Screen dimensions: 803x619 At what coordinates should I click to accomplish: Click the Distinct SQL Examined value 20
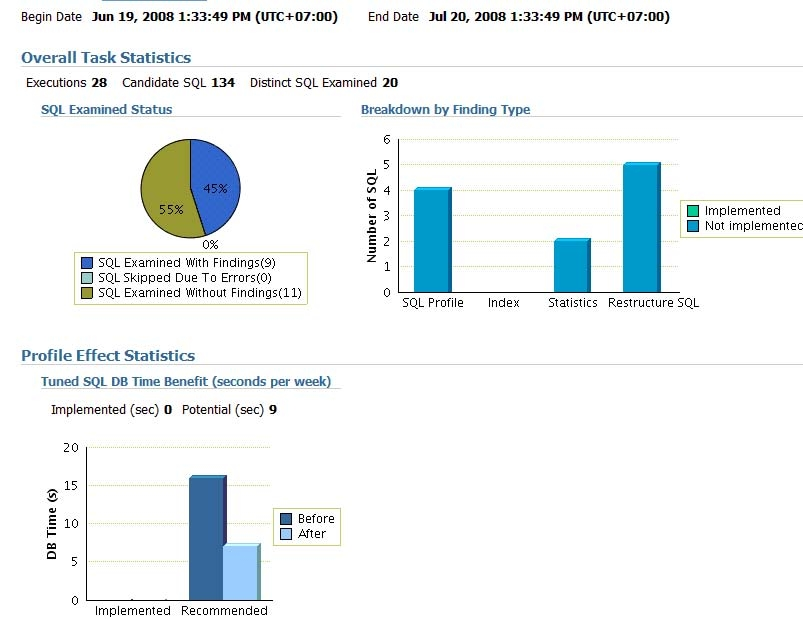pyautogui.click(x=390, y=82)
